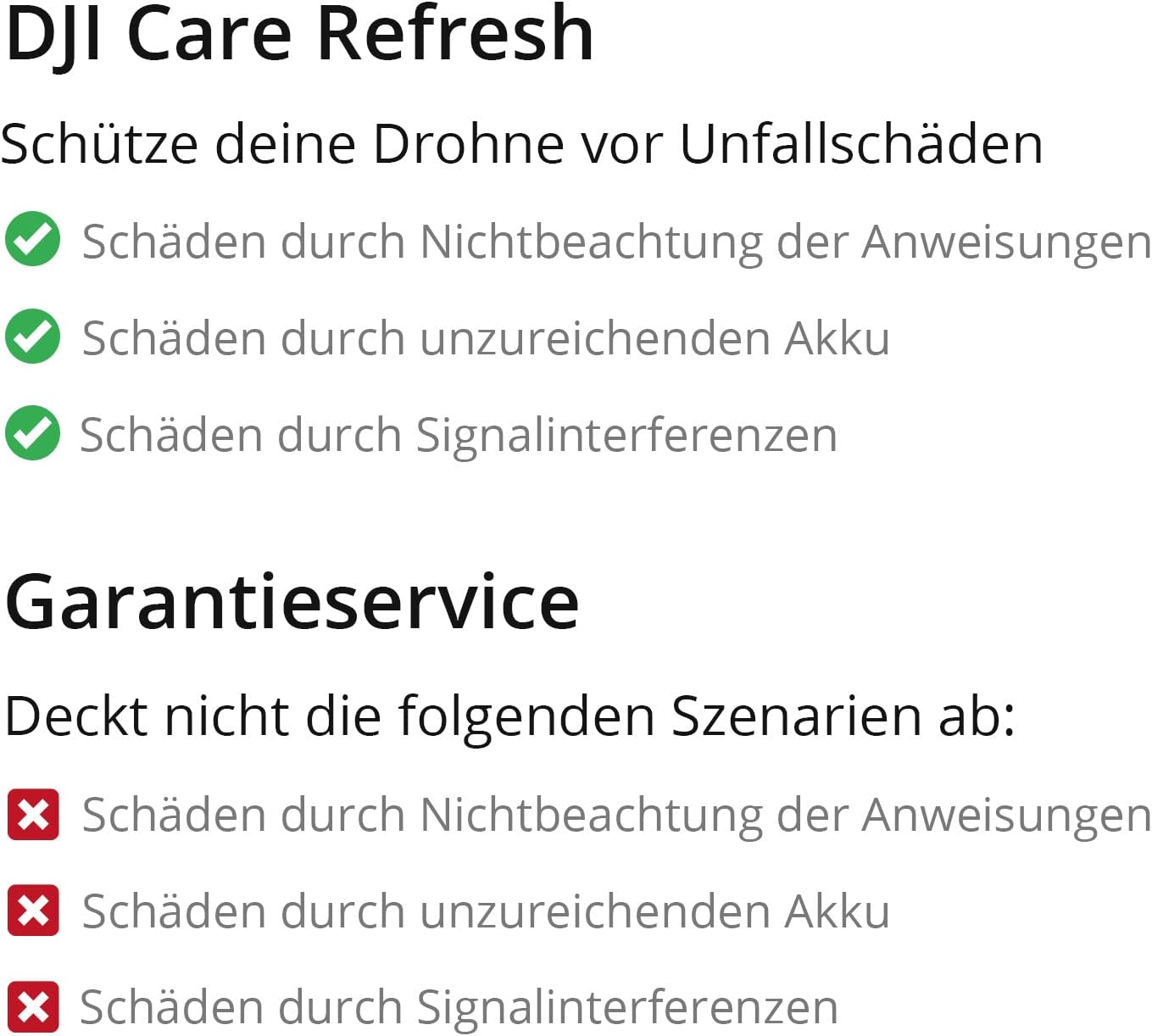The height and width of the screenshot is (1036, 1152).
Task: Click the word 'Drohne' in the subtitle
Action: tap(467, 143)
